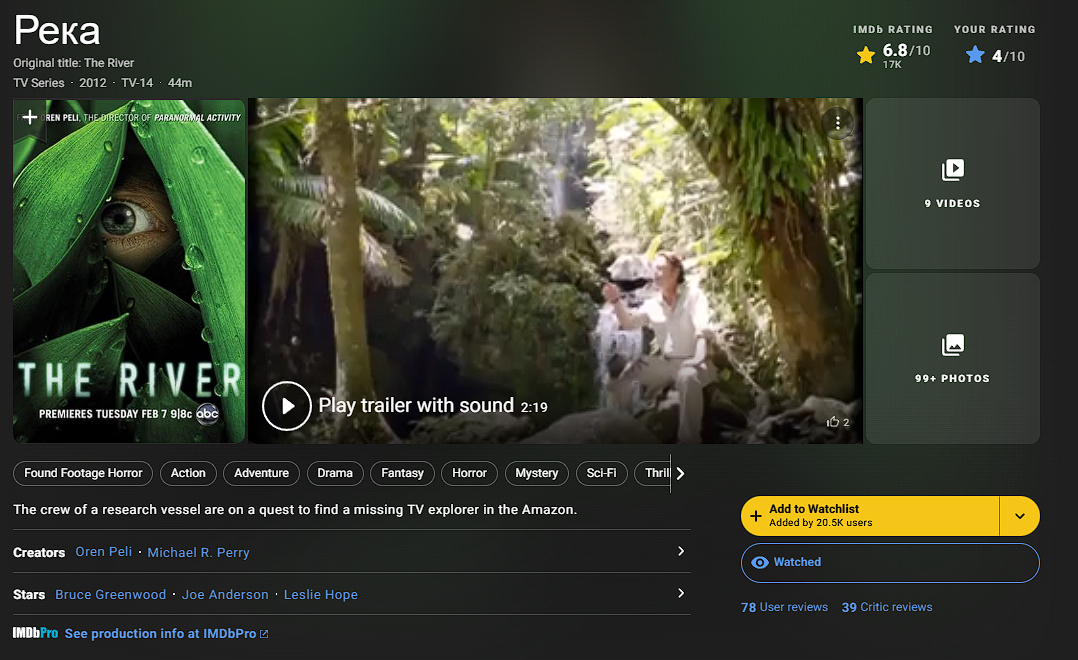Change your rating via blue star
Viewport: 1078px width, 660px height.
click(975, 54)
